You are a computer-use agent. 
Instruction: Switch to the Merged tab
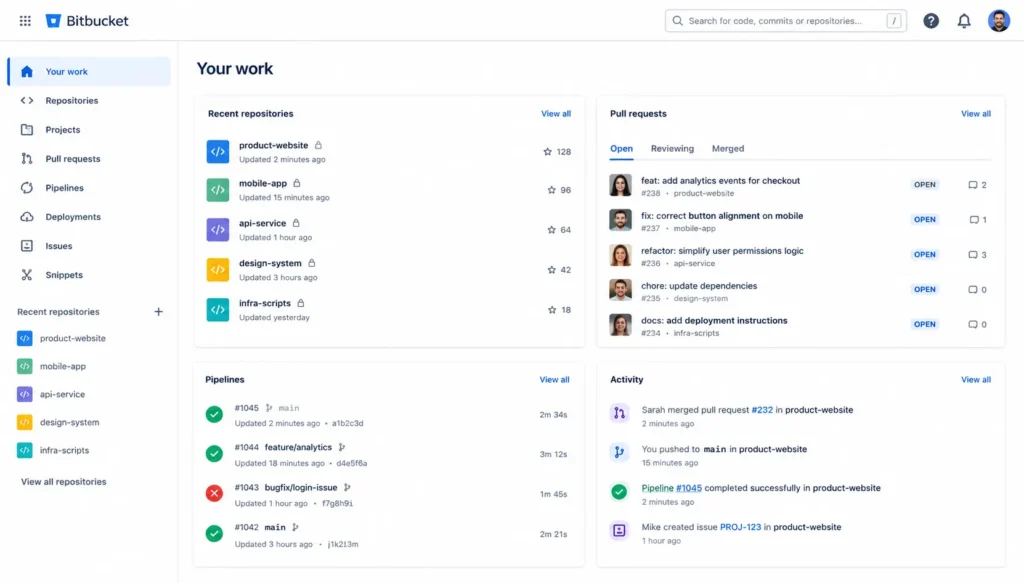[x=728, y=149]
